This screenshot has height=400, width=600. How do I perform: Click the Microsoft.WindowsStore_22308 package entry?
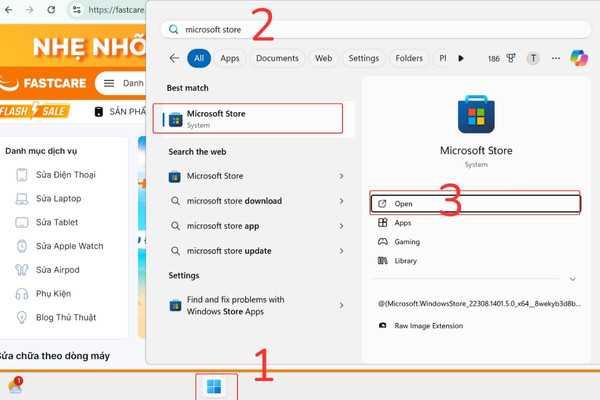tap(479, 304)
